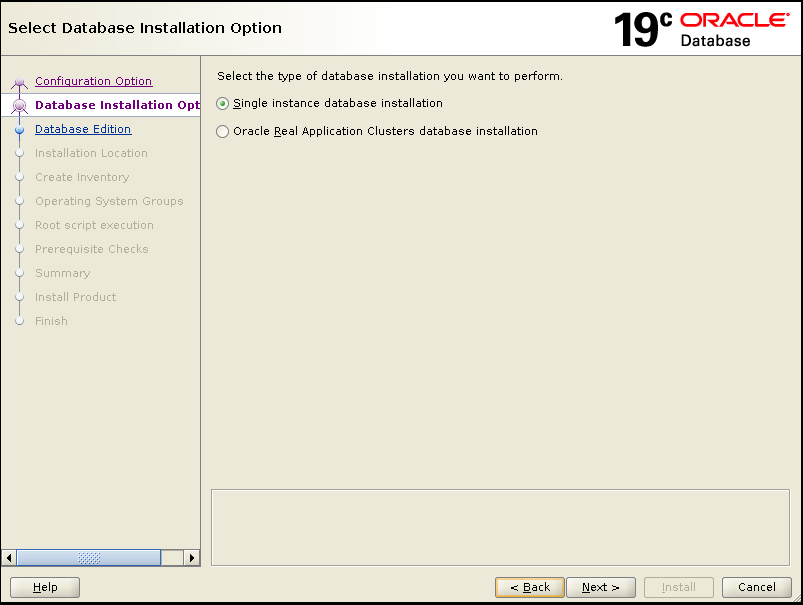
Task: Open the Database Edition step link
Action: pyautogui.click(x=83, y=129)
